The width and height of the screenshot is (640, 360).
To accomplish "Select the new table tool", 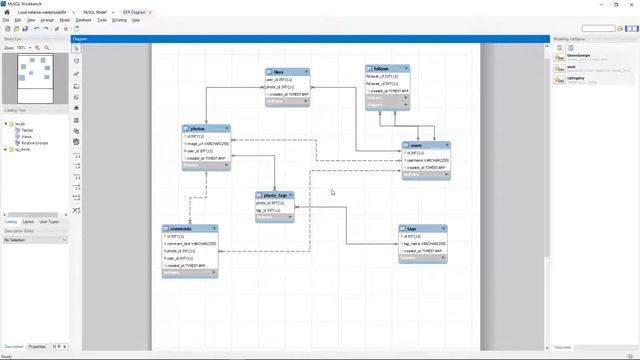I will point(76,120).
